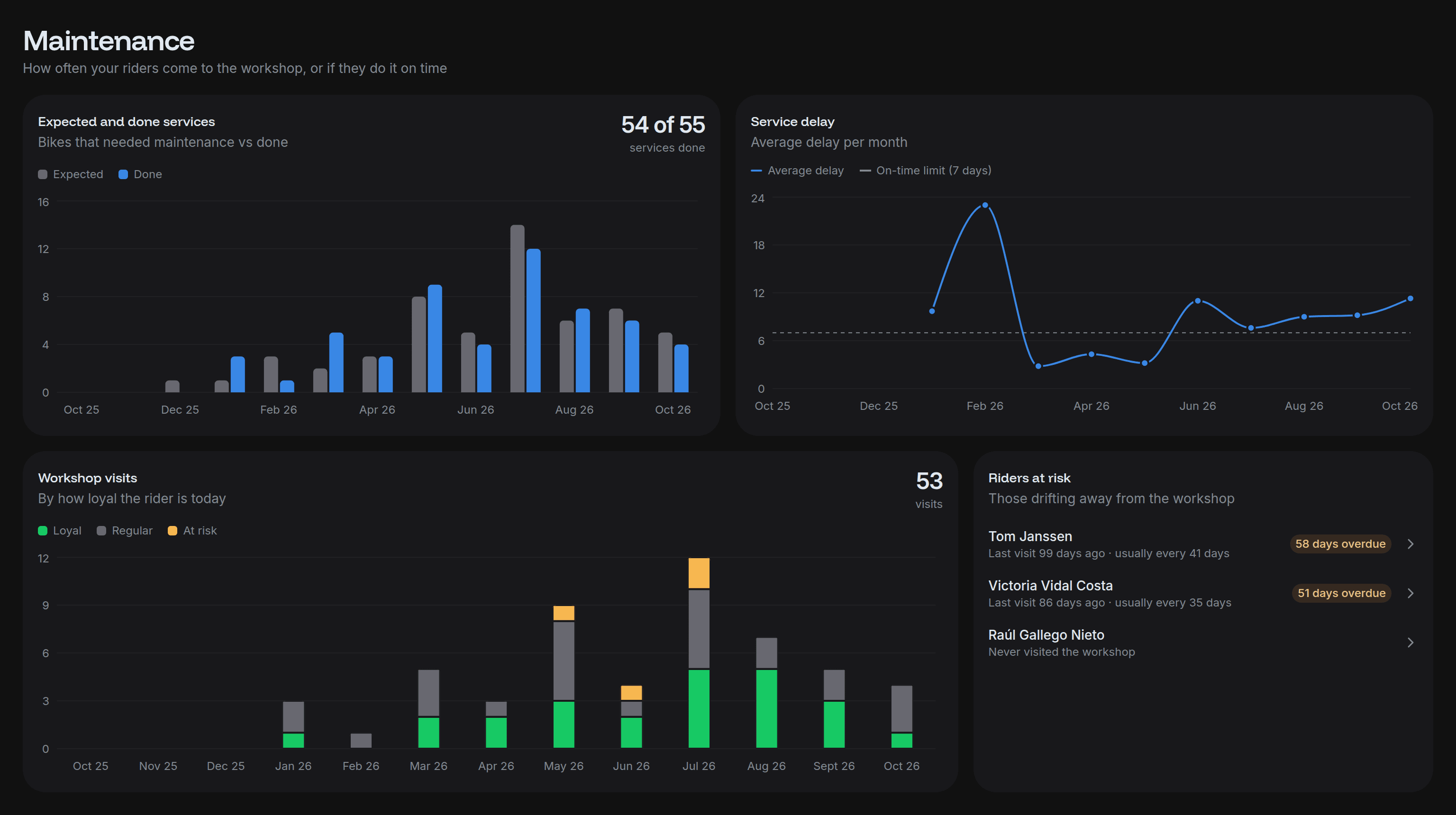Click the Dec 25 Expected services bar
The height and width of the screenshot is (815, 1456).
pyautogui.click(x=173, y=386)
